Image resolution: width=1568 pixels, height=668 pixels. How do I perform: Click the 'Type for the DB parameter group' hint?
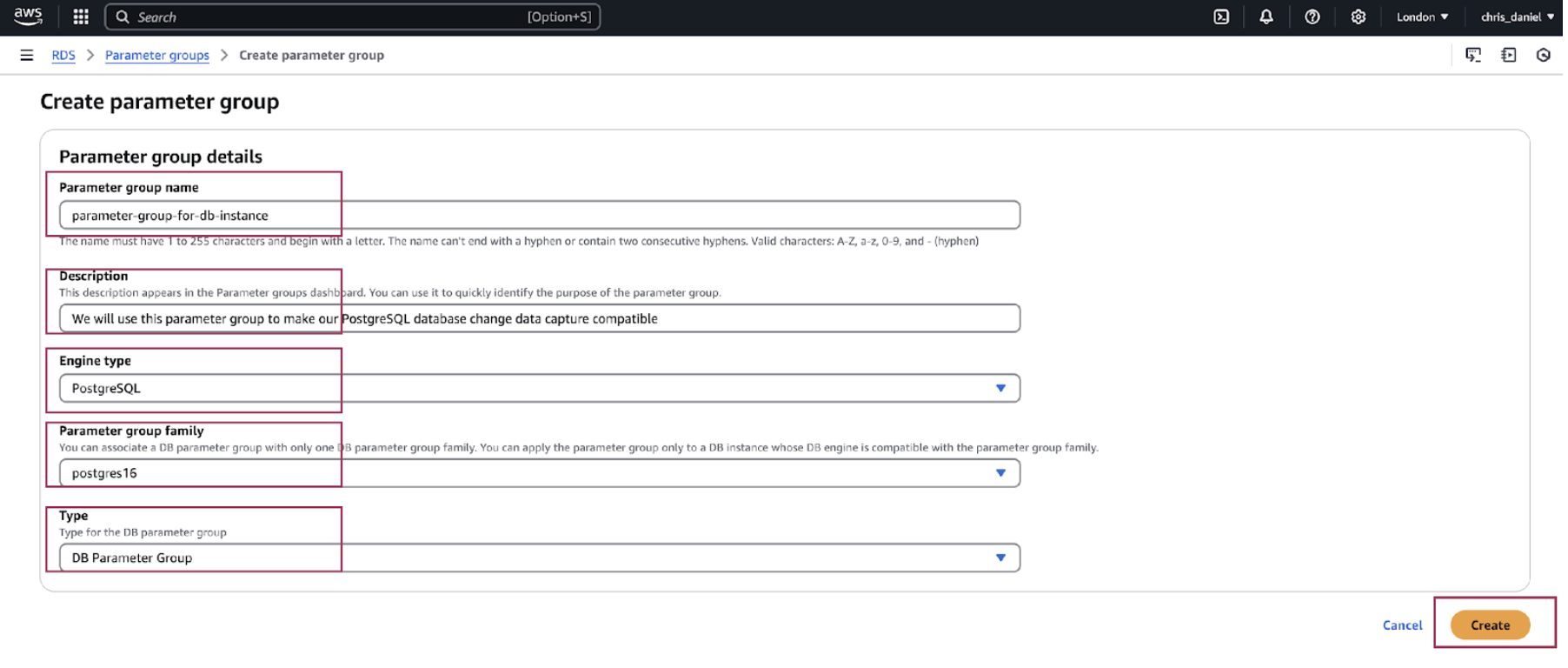click(143, 532)
